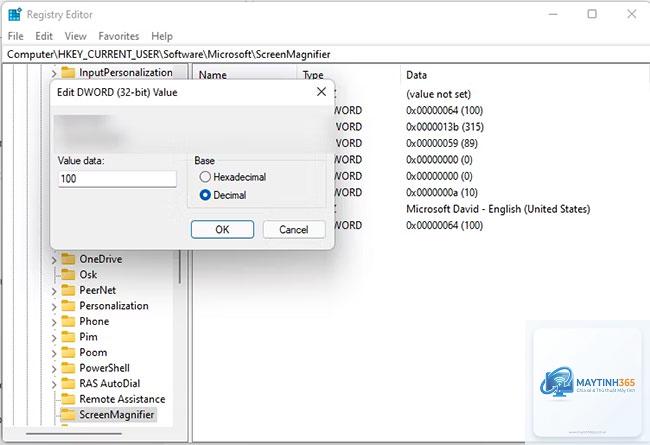The height and width of the screenshot is (445, 650).
Task: Expand the RAS AutoDial key
Action: [x=54, y=385]
